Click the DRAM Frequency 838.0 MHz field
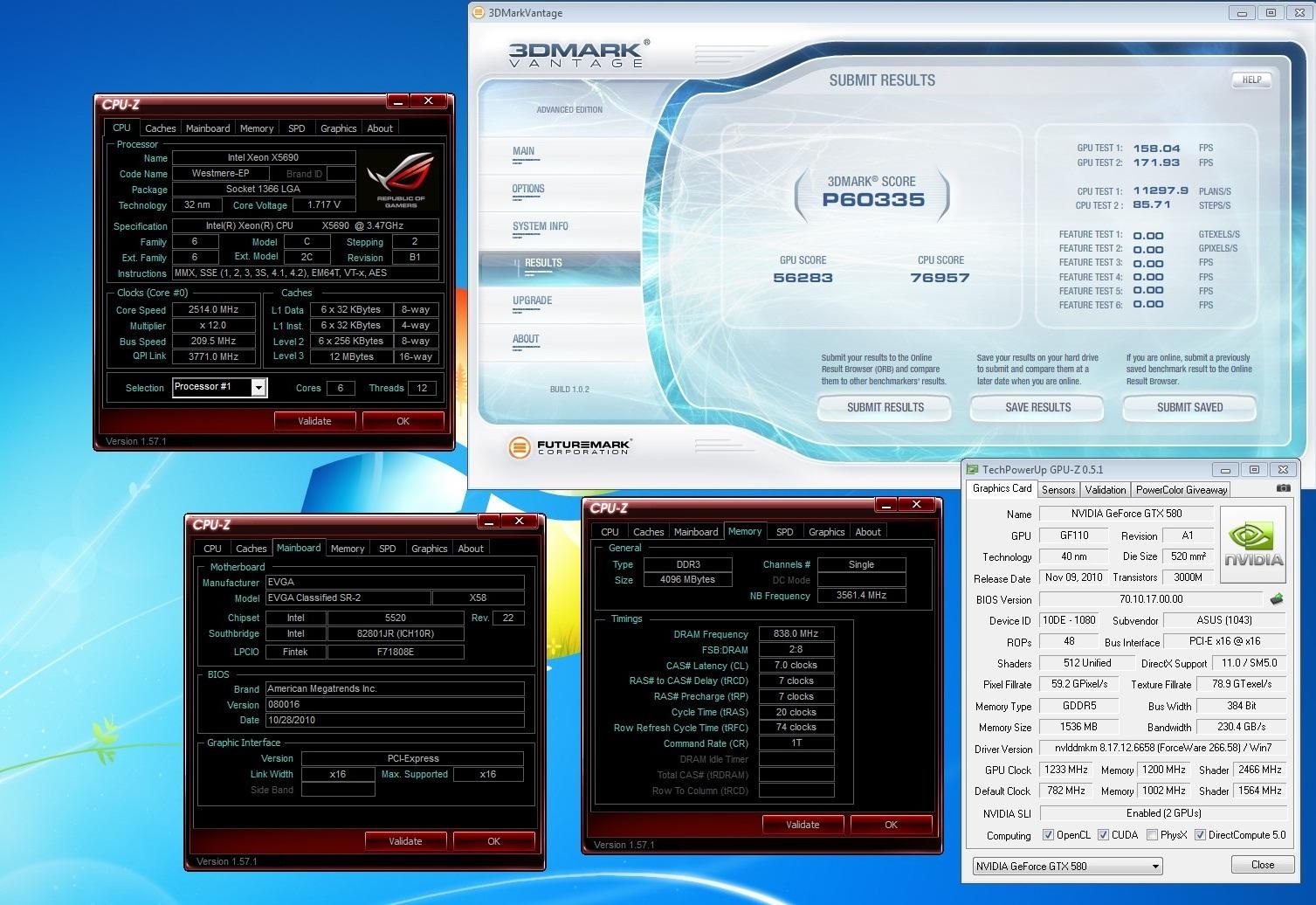Image resolution: width=1316 pixels, height=905 pixels. click(x=796, y=634)
